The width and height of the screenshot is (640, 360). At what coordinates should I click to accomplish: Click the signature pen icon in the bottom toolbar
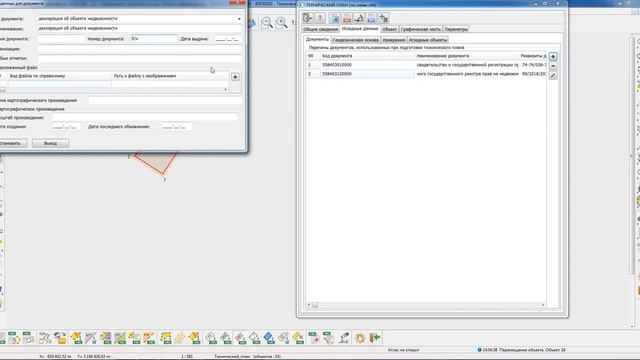(344, 338)
